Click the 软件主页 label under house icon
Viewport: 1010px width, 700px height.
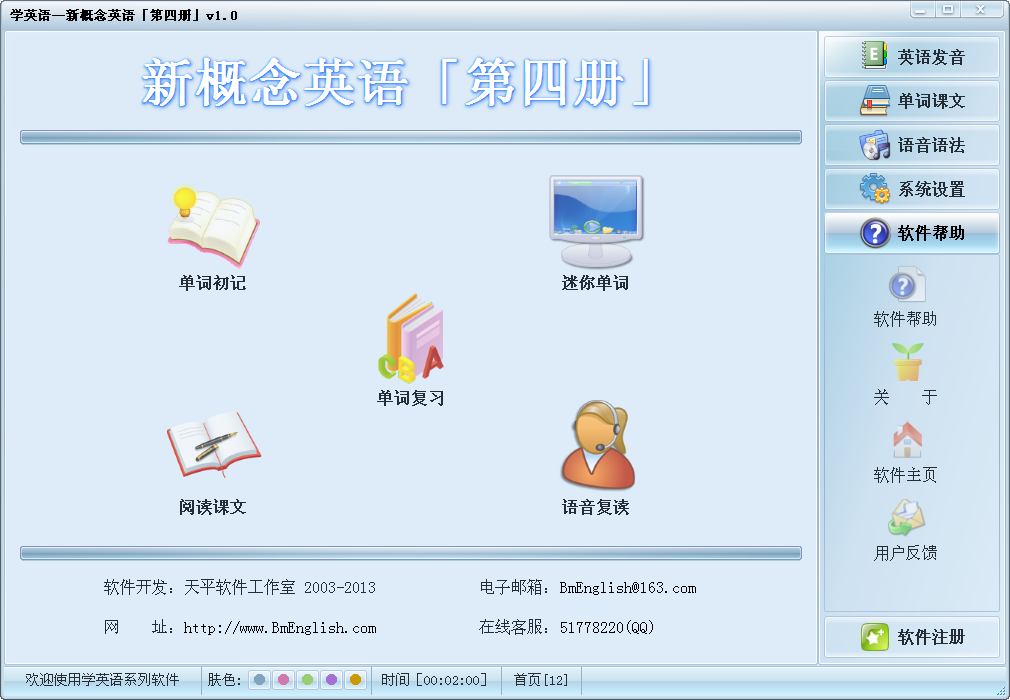point(905,475)
